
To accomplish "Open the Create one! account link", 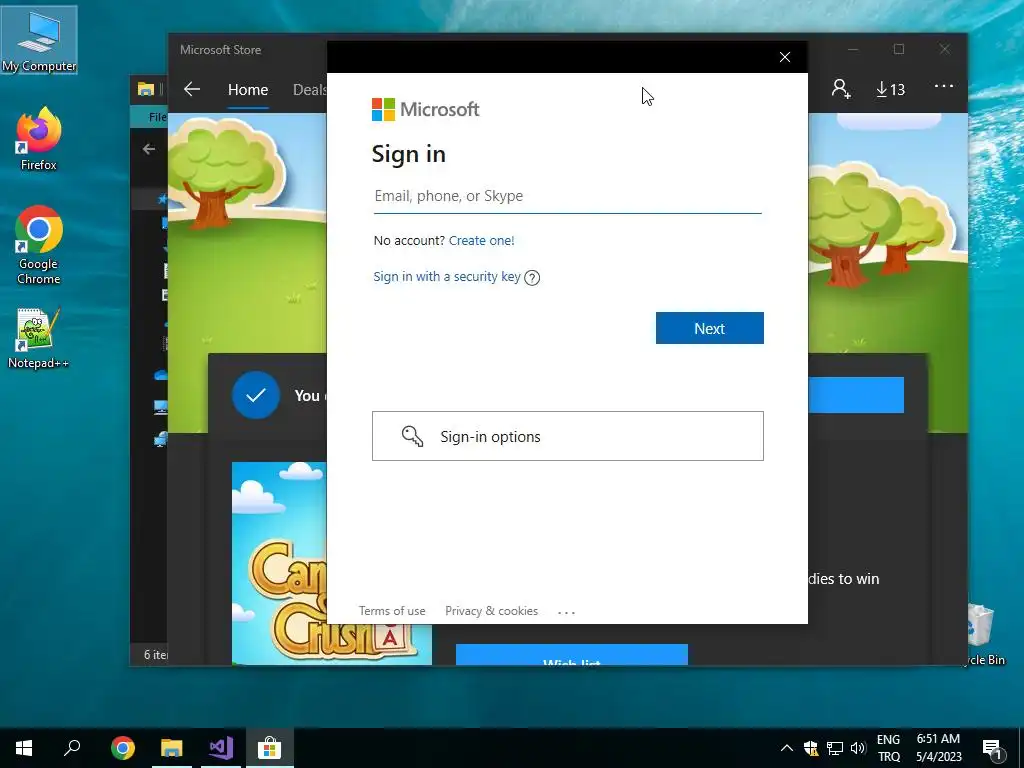I will point(481,240).
